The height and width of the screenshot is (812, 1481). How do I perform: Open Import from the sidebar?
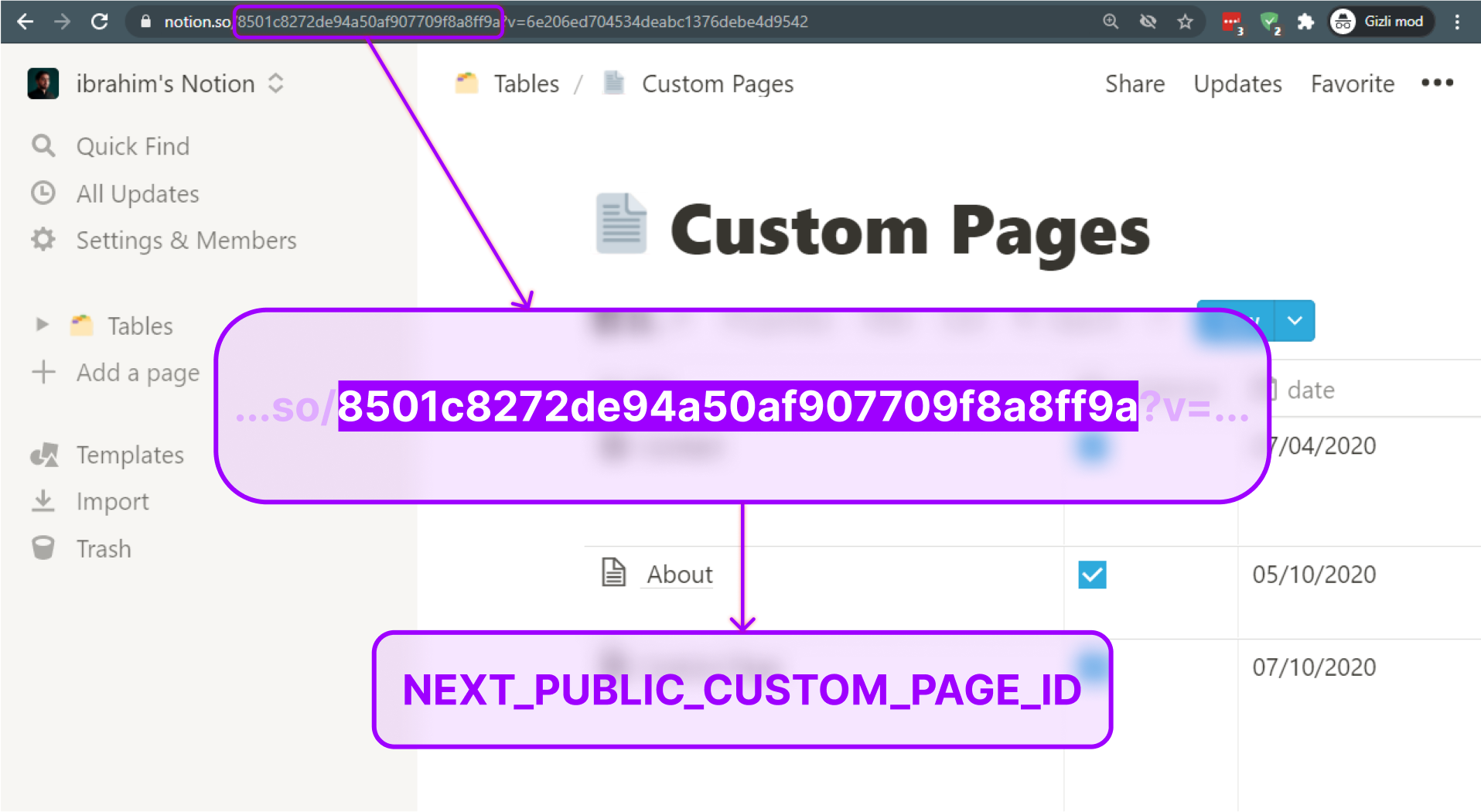(x=90, y=501)
